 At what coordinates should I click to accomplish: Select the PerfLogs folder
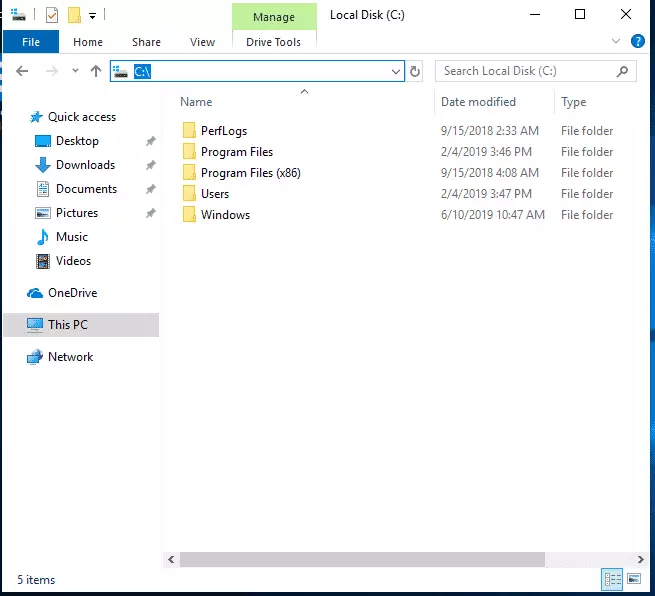click(224, 131)
